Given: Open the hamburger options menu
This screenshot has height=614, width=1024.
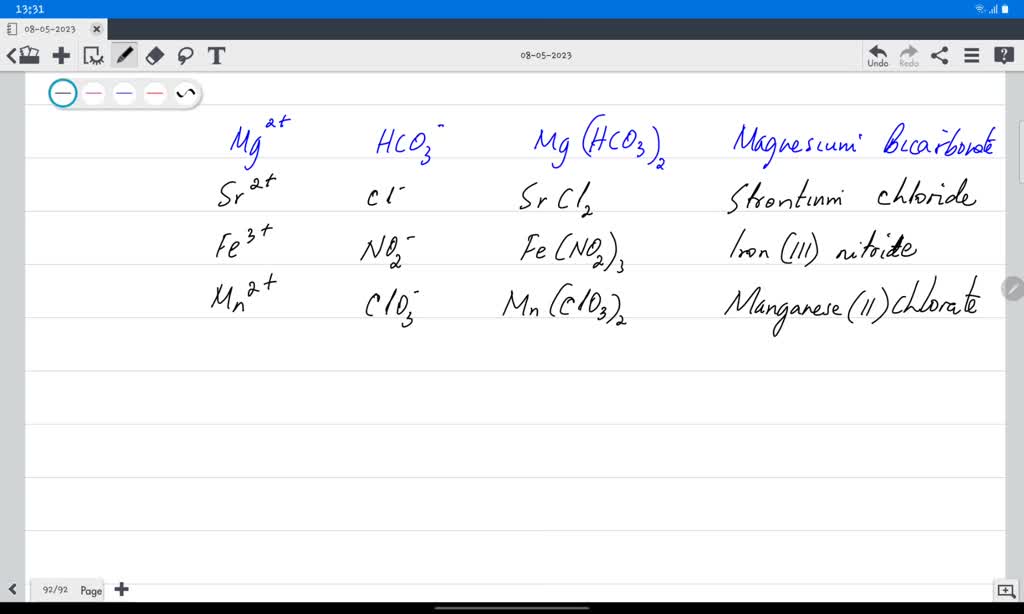Looking at the screenshot, I should [x=971, y=55].
